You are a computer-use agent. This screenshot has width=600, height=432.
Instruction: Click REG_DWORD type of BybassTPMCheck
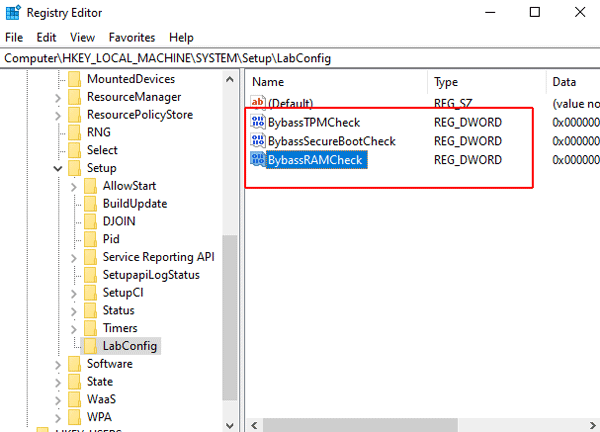468,122
